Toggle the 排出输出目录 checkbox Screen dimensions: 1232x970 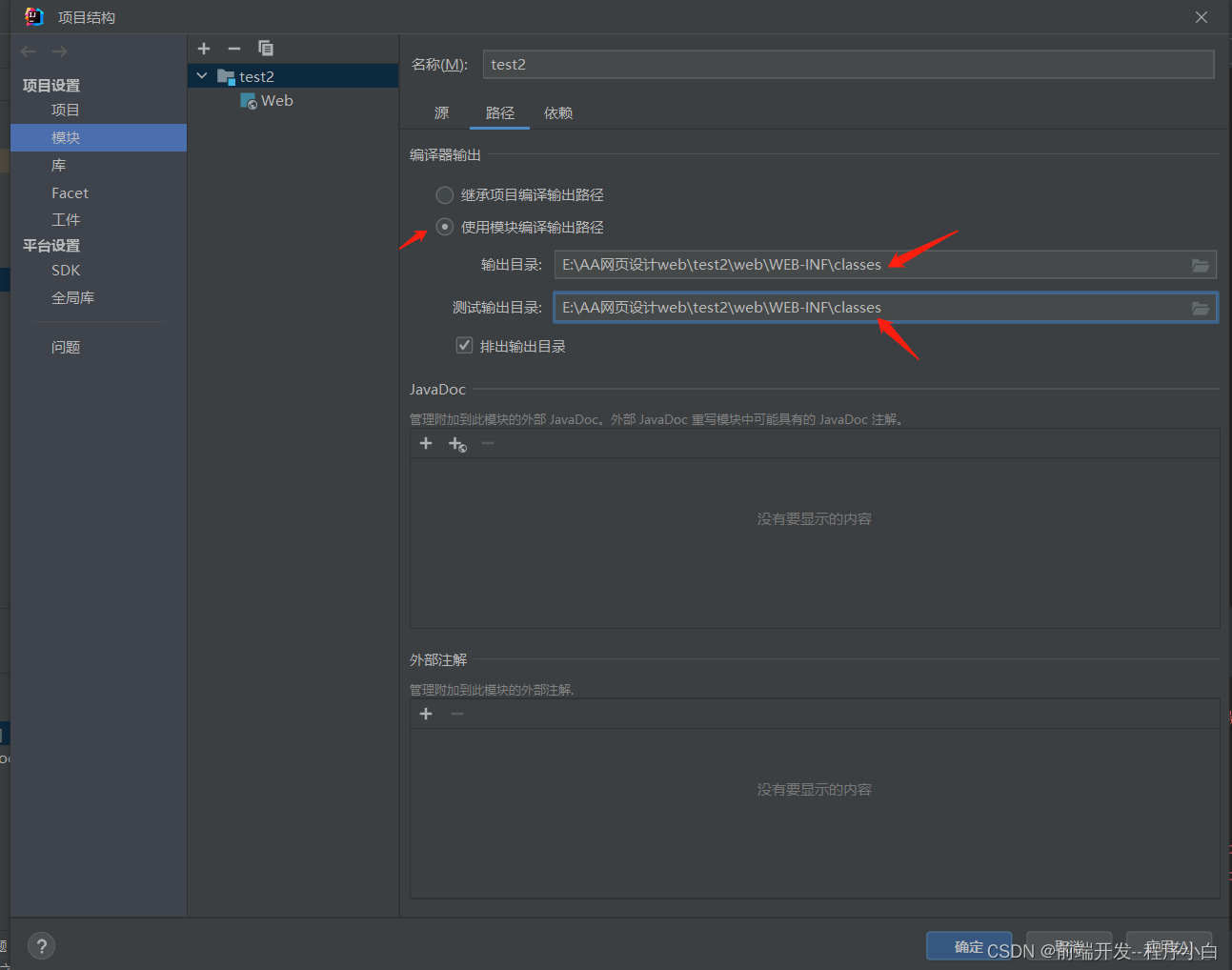click(x=465, y=346)
